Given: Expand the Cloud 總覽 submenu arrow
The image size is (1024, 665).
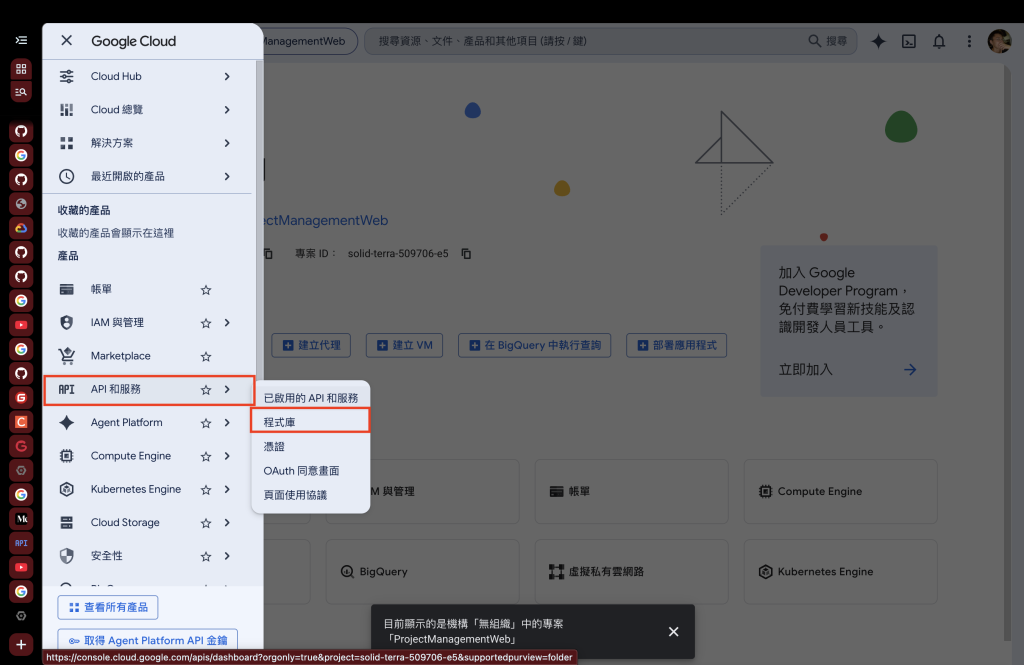Looking at the screenshot, I should click(227, 110).
